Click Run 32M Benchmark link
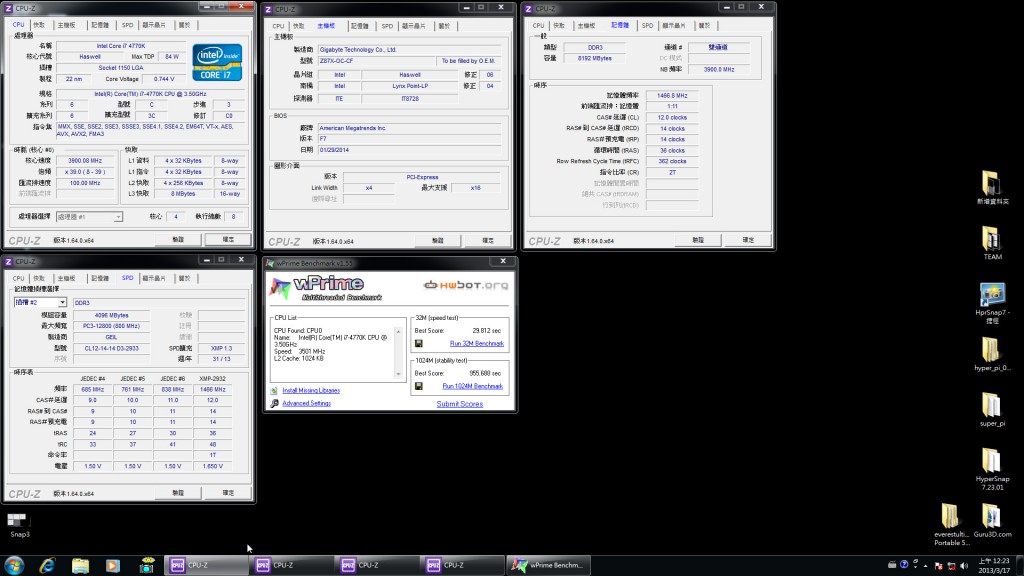Viewport: 1024px width, 576px height. (x=477, y=344)
